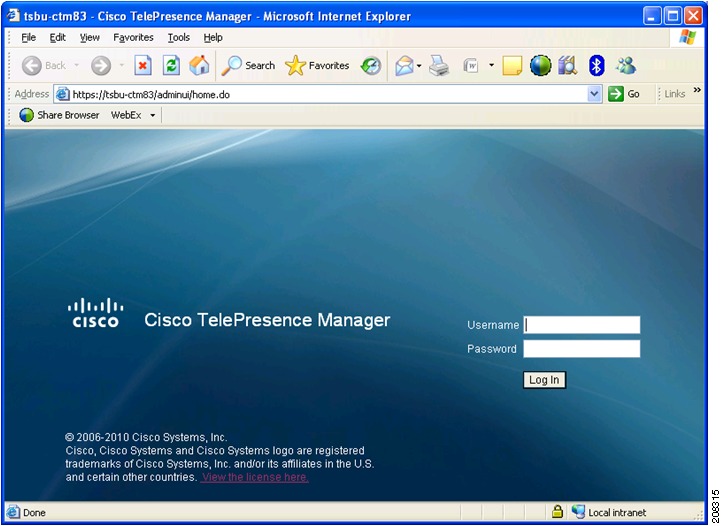Screen dimensions: 721x526
Task: Minimize the Internet Explorer window
Action: [652, 17]
